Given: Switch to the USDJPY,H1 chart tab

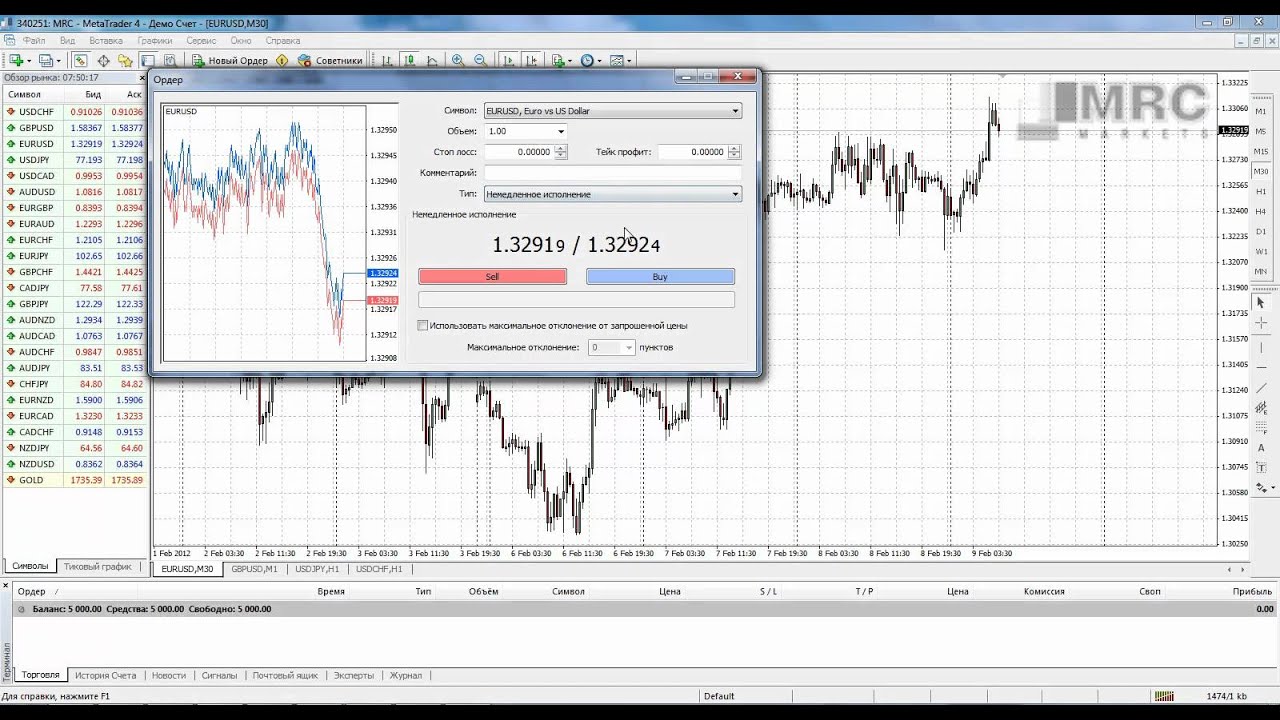Looking at the screenshot, I should [317, 569].
